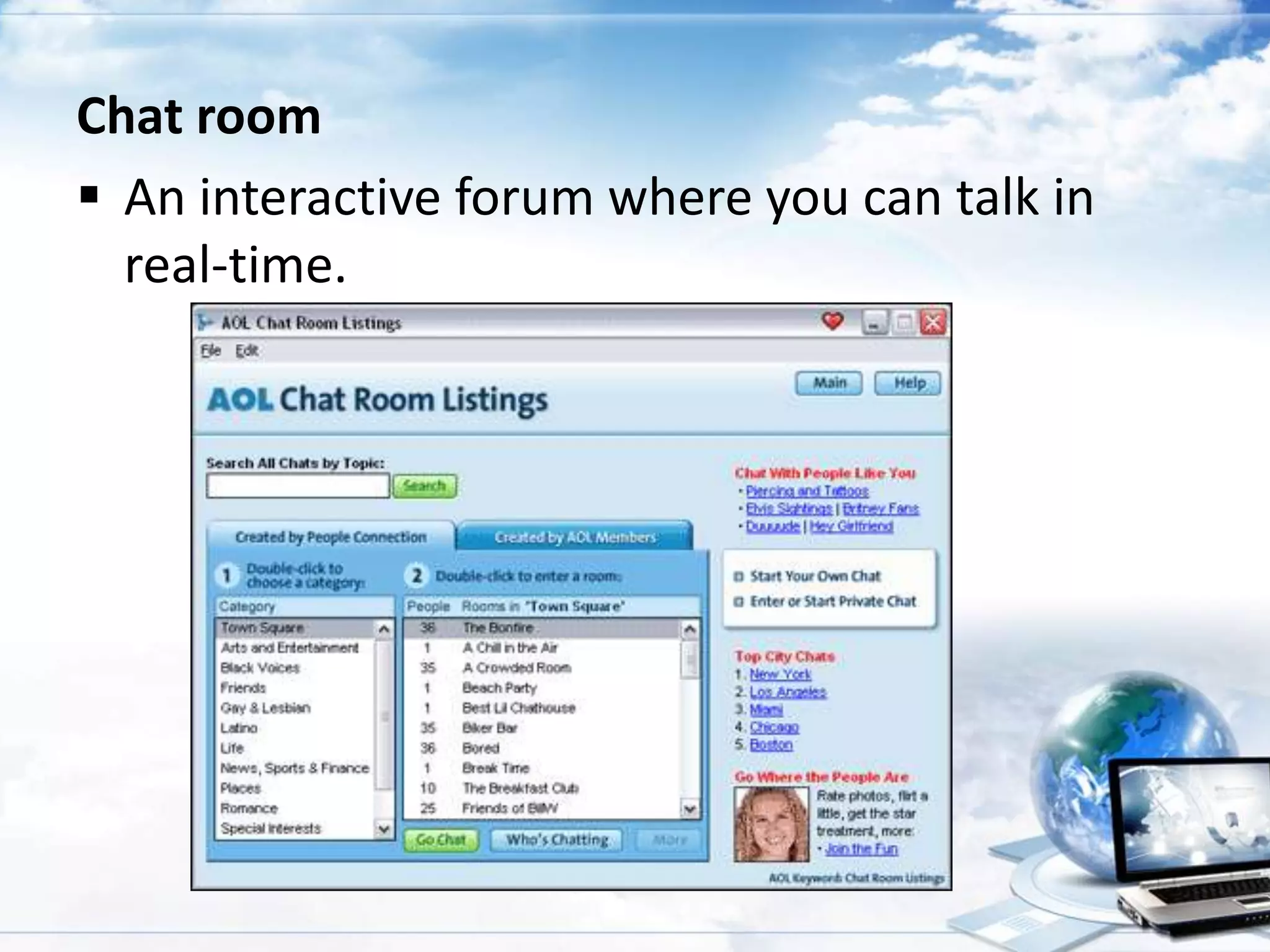Click the Who's Chatting button

click(x=557, y=840)
